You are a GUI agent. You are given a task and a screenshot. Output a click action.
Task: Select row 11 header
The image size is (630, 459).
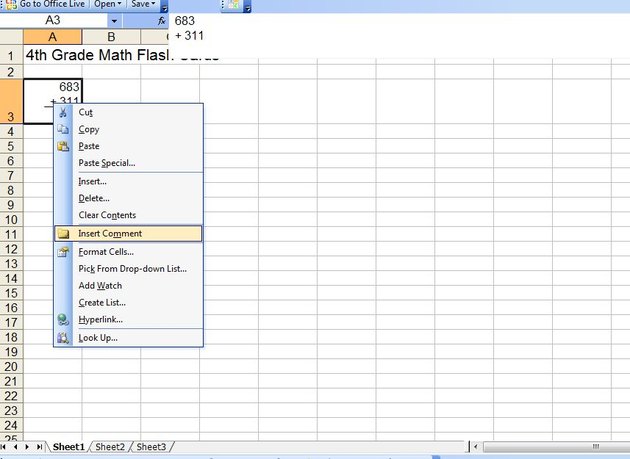(11, 234)
